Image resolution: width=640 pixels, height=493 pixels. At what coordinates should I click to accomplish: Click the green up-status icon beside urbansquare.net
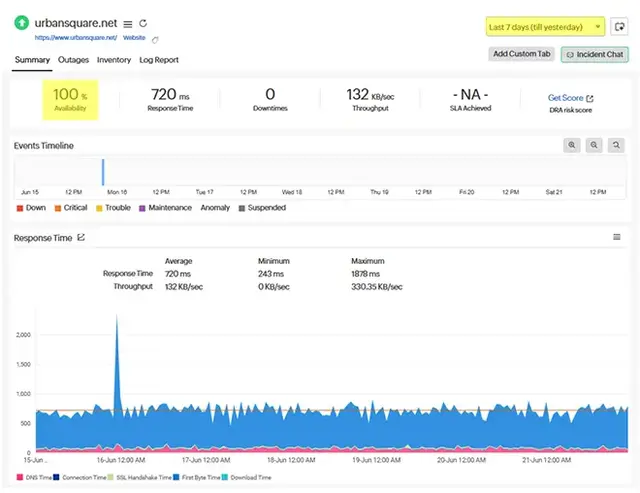coord(22,23)
